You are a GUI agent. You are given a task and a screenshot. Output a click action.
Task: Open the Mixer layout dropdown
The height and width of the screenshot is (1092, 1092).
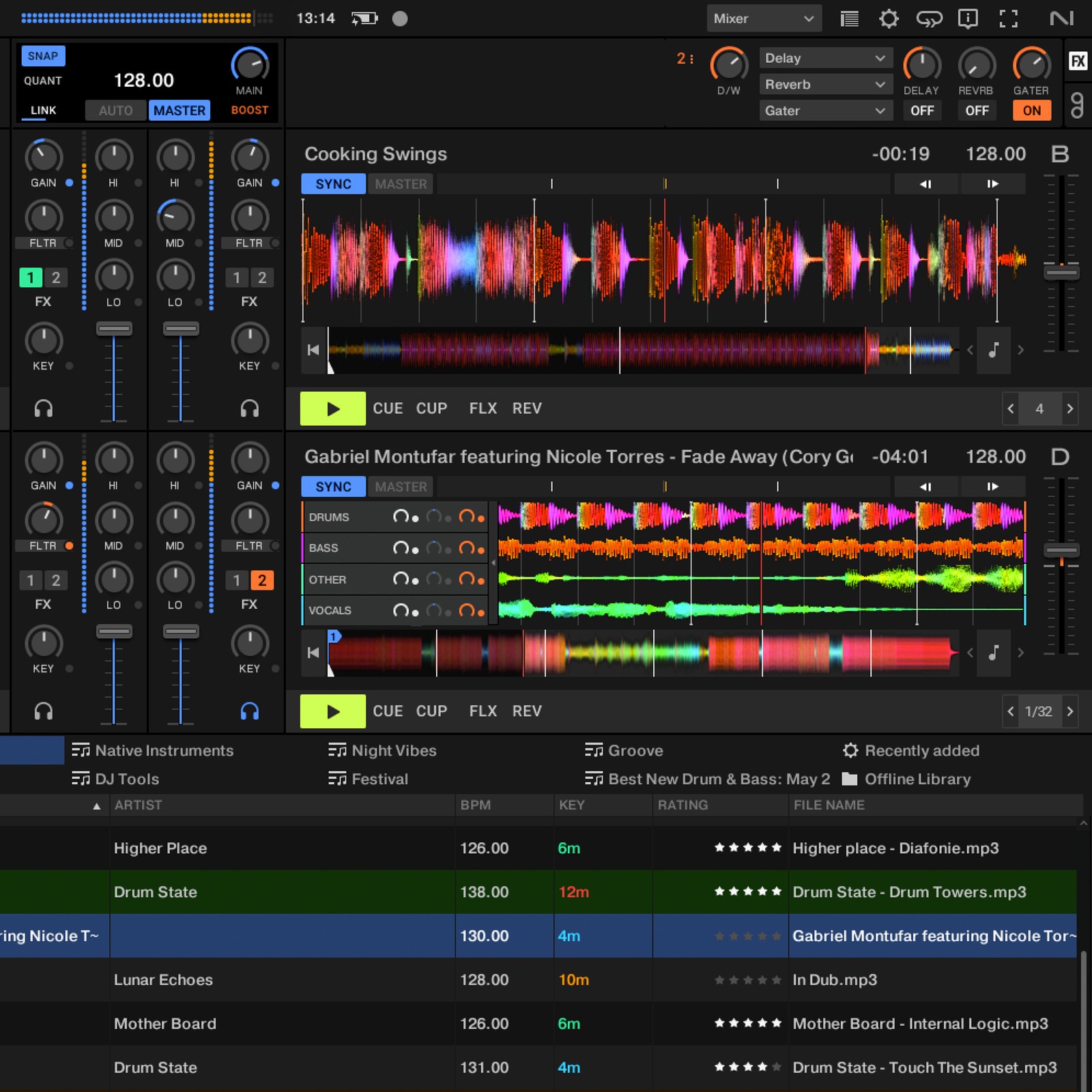[x=763, y=18]
